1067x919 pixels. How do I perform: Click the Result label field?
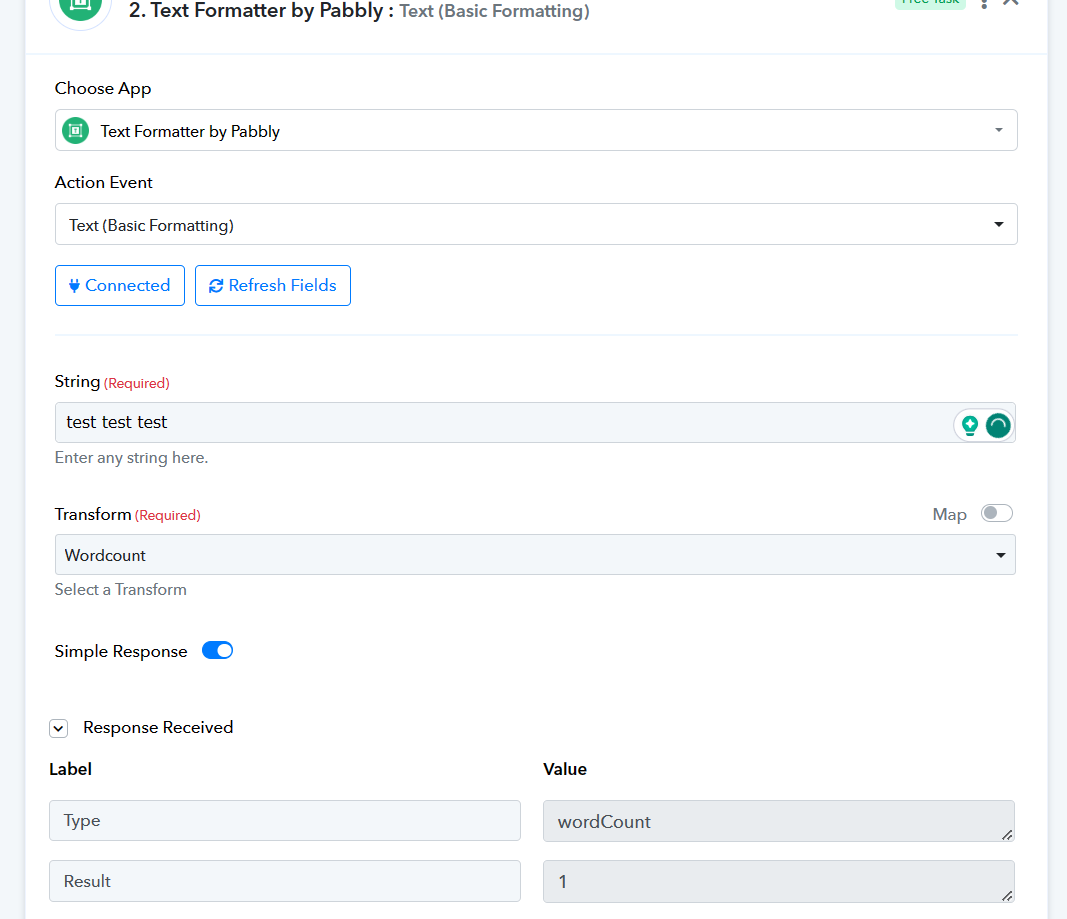point(285,881)
